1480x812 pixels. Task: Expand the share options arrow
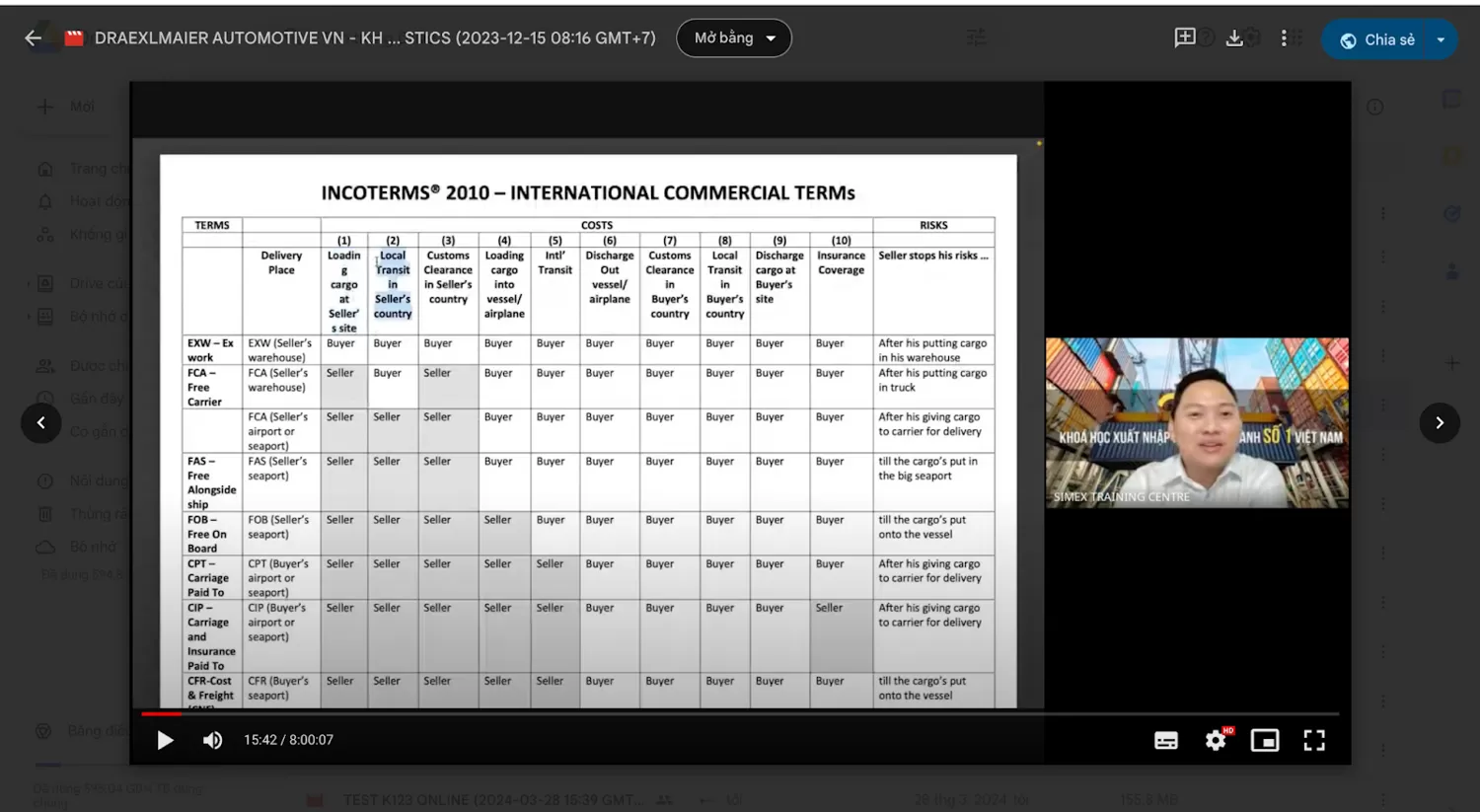[x=1442, y=39]
